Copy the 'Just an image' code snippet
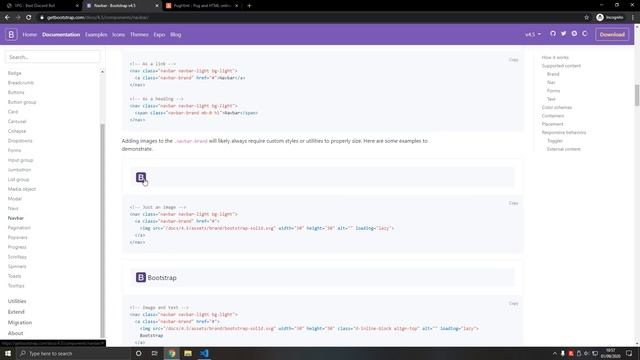Screen dimensions: 640x360 point(513,203)
